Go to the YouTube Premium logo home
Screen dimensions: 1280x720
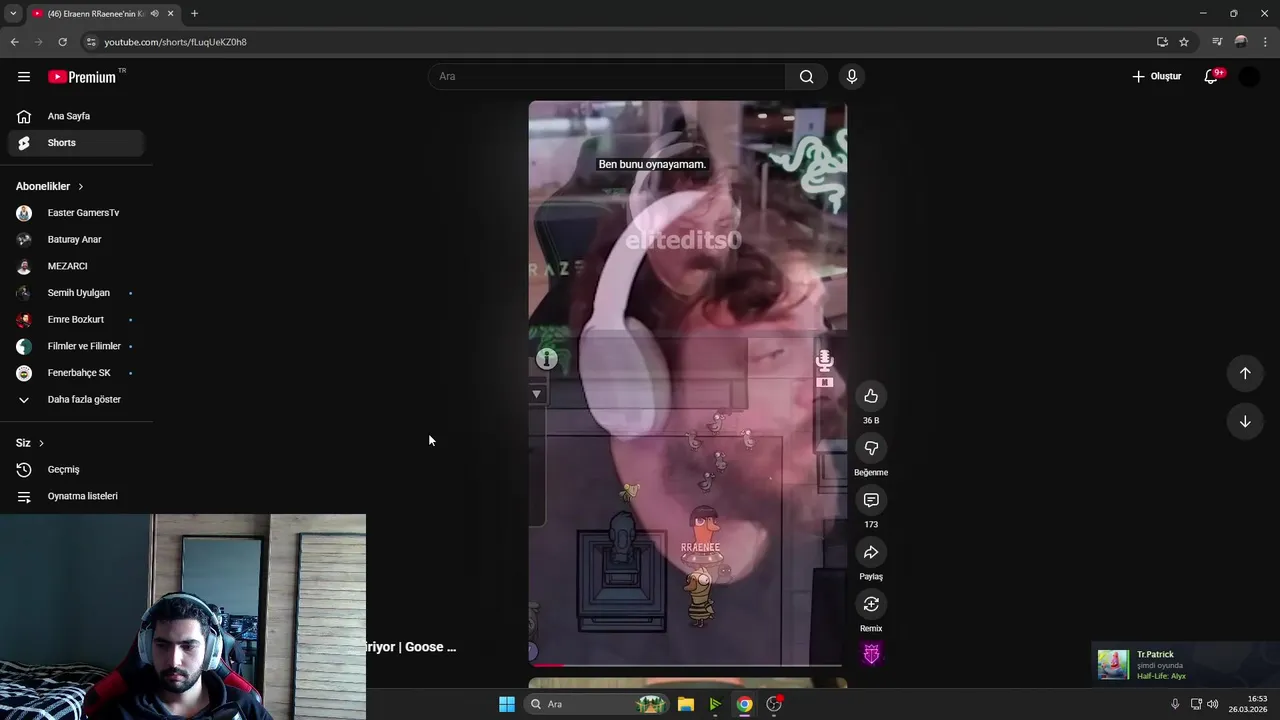[x=81, y=77]
